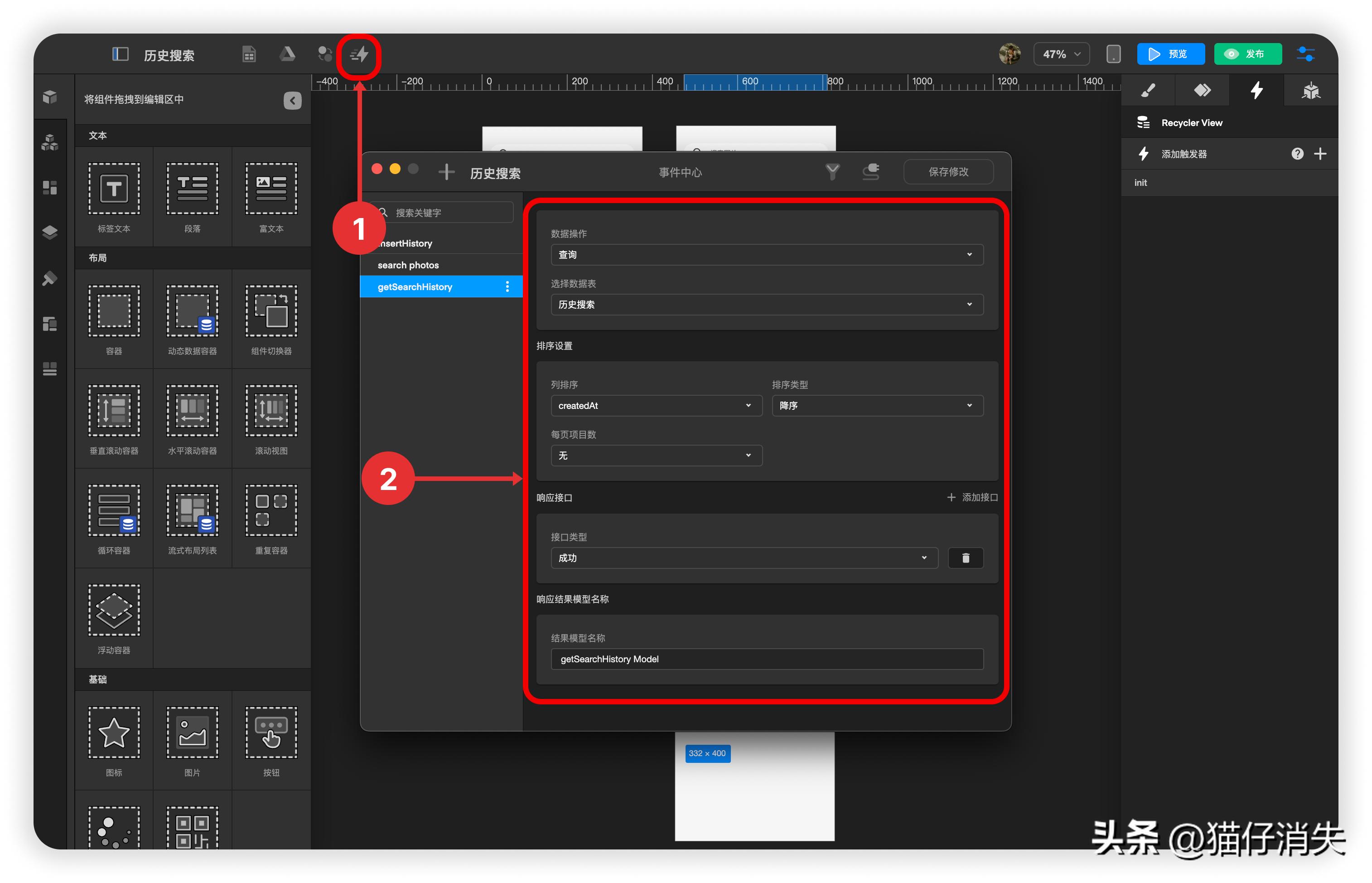
Task: Select the init trigger entry
Action: (1140, 182)
